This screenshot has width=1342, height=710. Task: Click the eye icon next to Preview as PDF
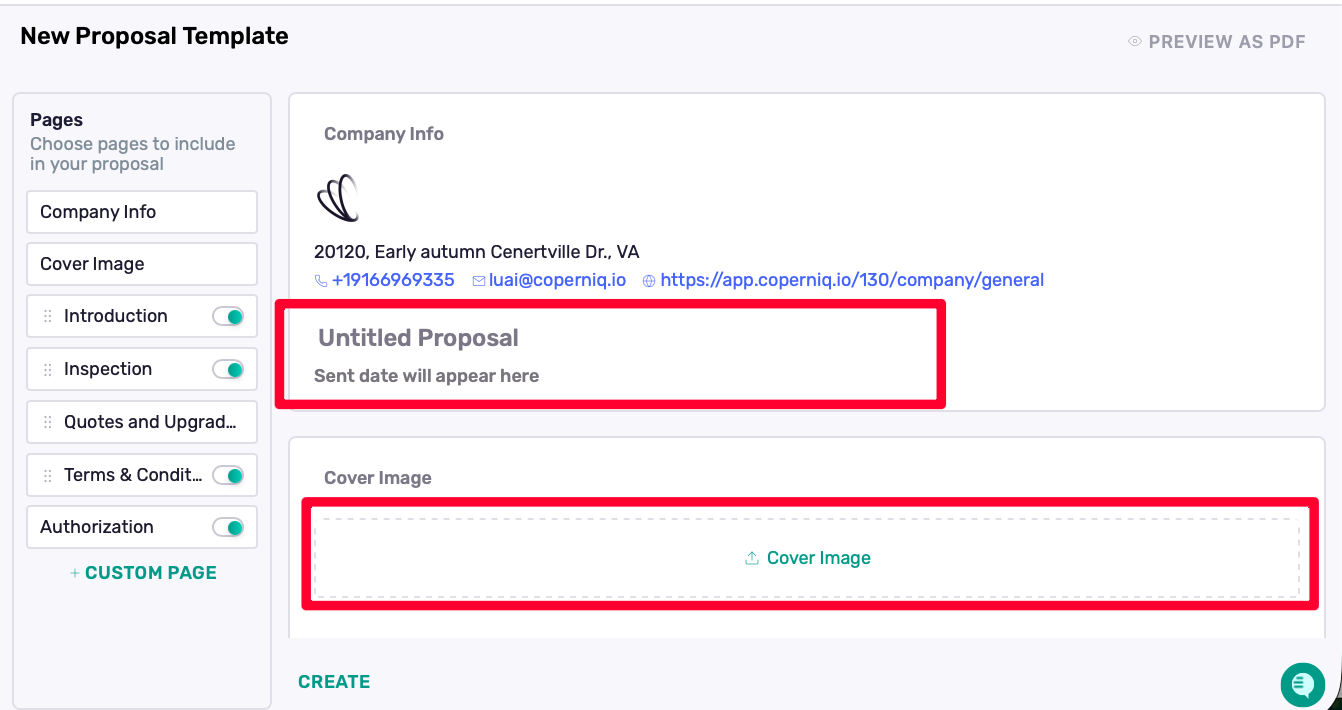click(1135, 42)
